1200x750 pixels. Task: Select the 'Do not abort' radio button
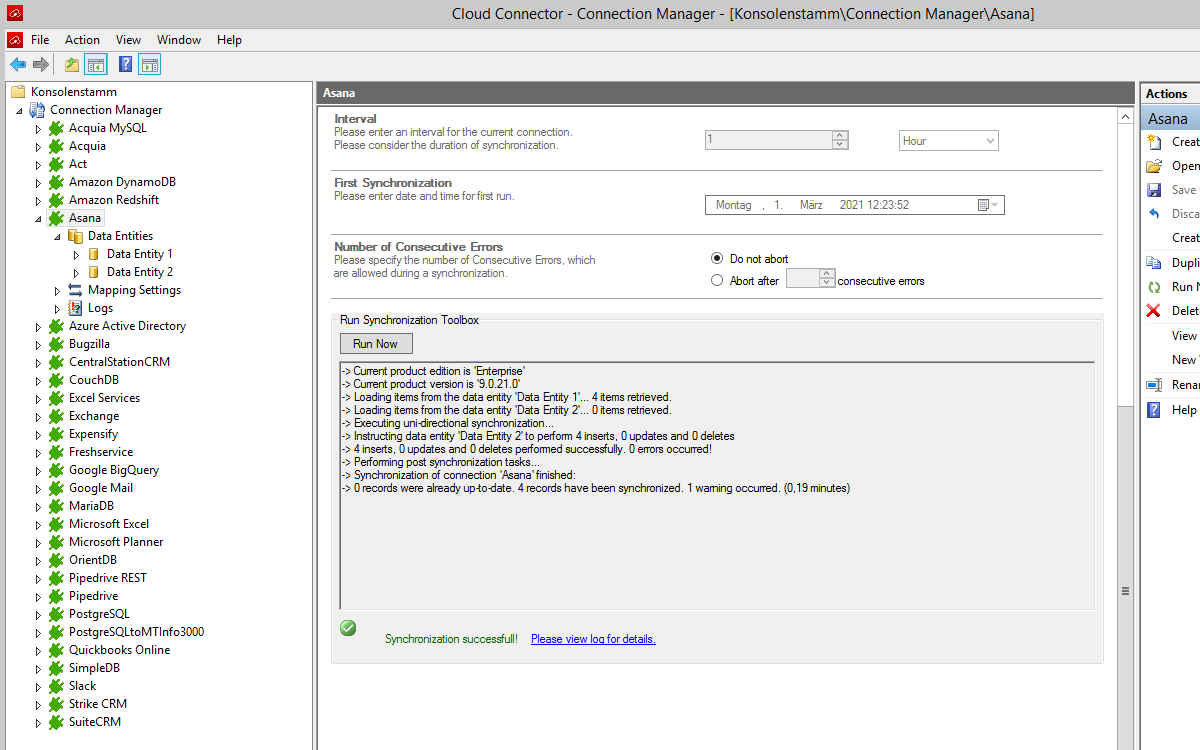click(x=717, y=259)
